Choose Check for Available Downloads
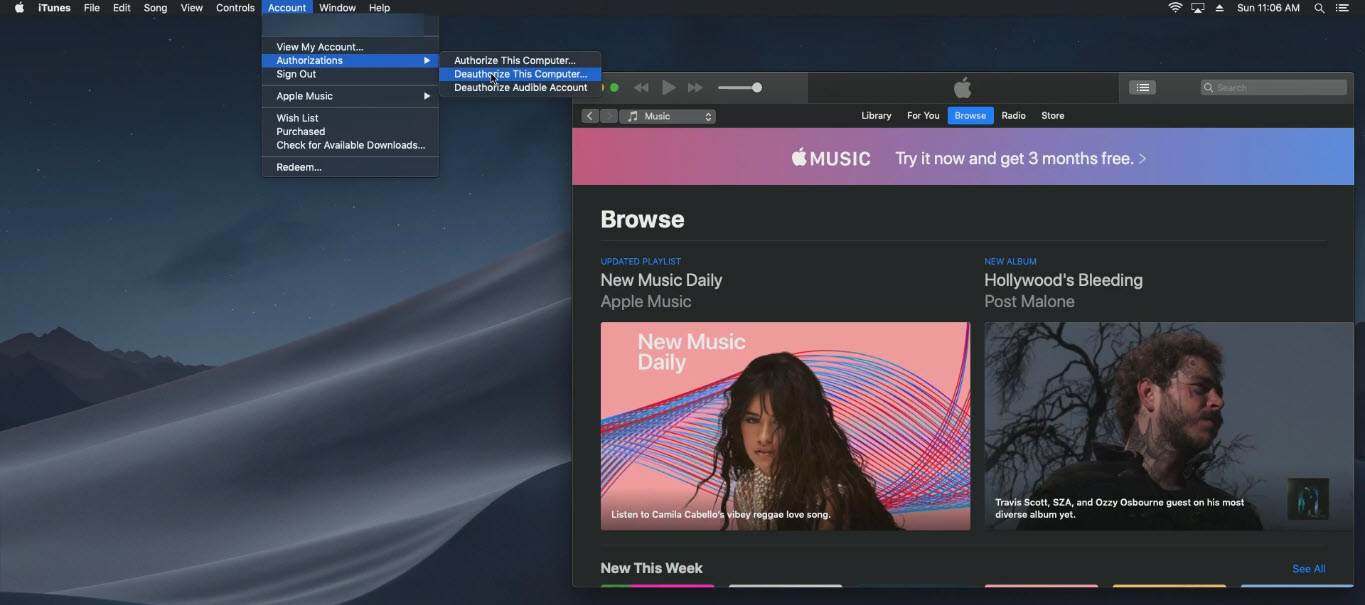The image size is (1365, 605). tap(350, 145)
